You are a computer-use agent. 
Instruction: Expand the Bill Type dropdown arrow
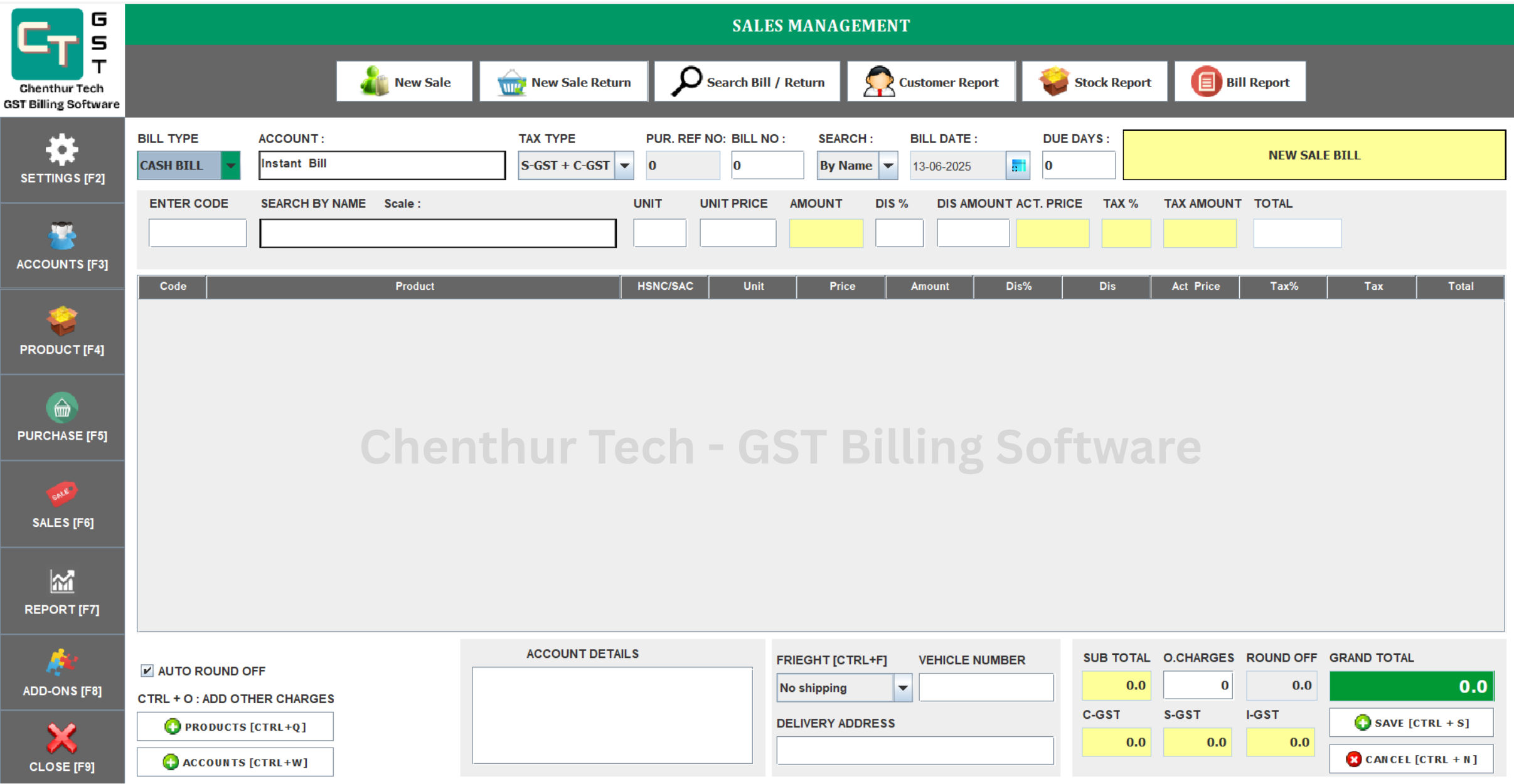point(230,166)
